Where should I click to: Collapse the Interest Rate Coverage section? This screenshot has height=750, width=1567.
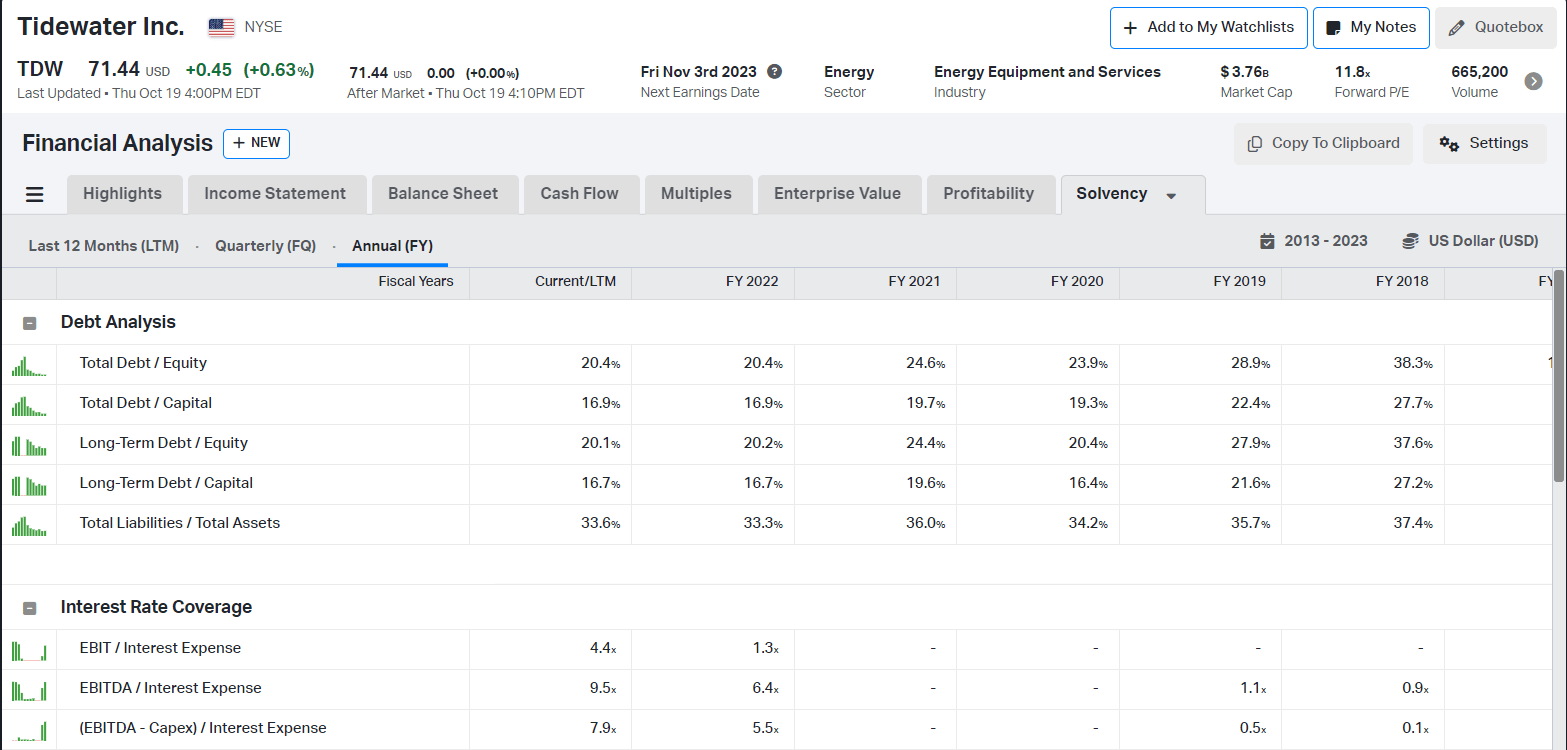click(x=30, y=608)
